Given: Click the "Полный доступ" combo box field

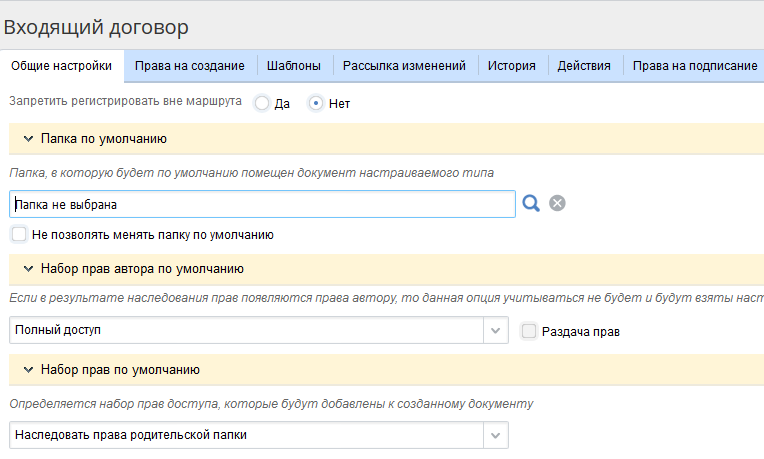Looking at the screenshot, I should click(245, 330).
